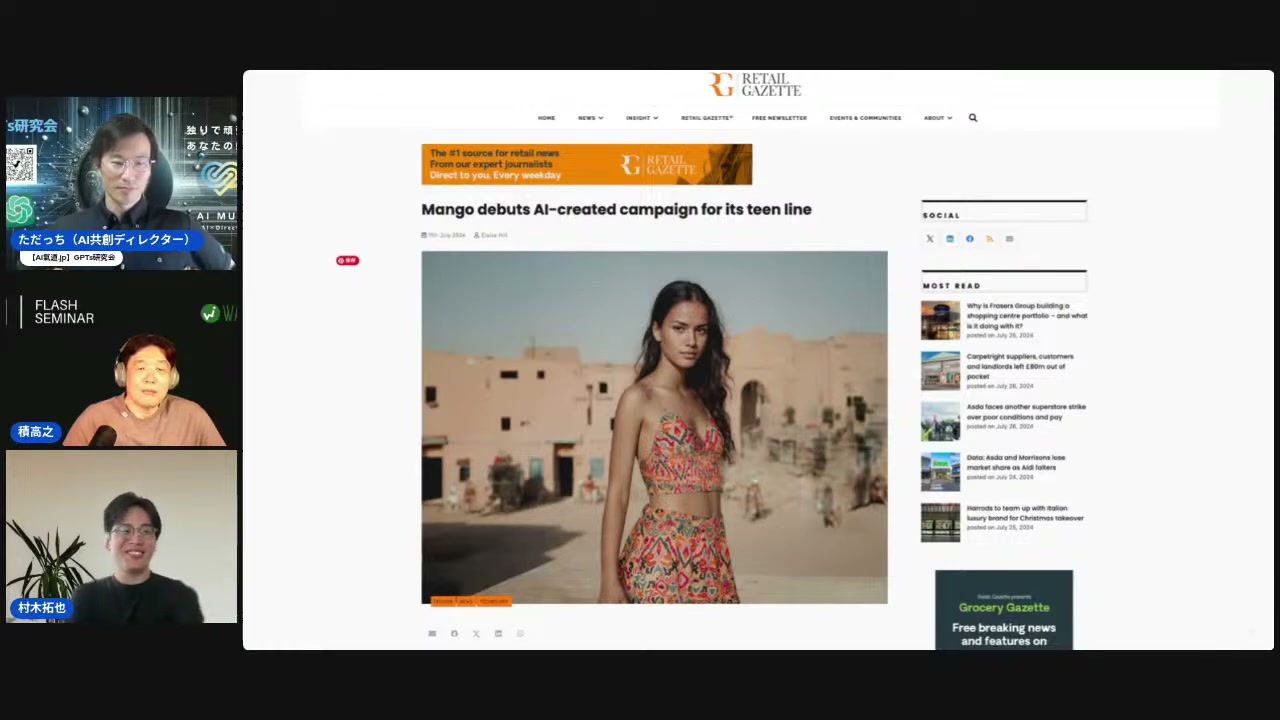
Task: Click the Grocery Gazette promo box
Action: [1004, 610]
